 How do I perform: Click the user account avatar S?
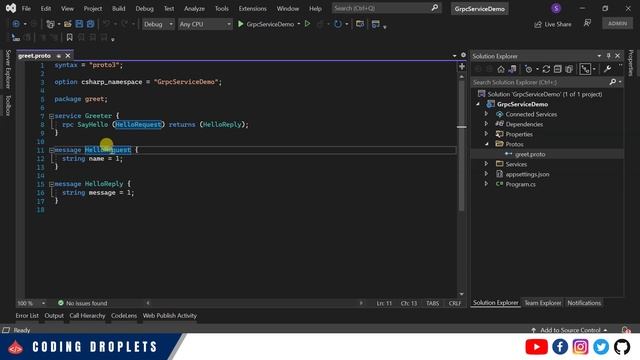coord(556,8)
